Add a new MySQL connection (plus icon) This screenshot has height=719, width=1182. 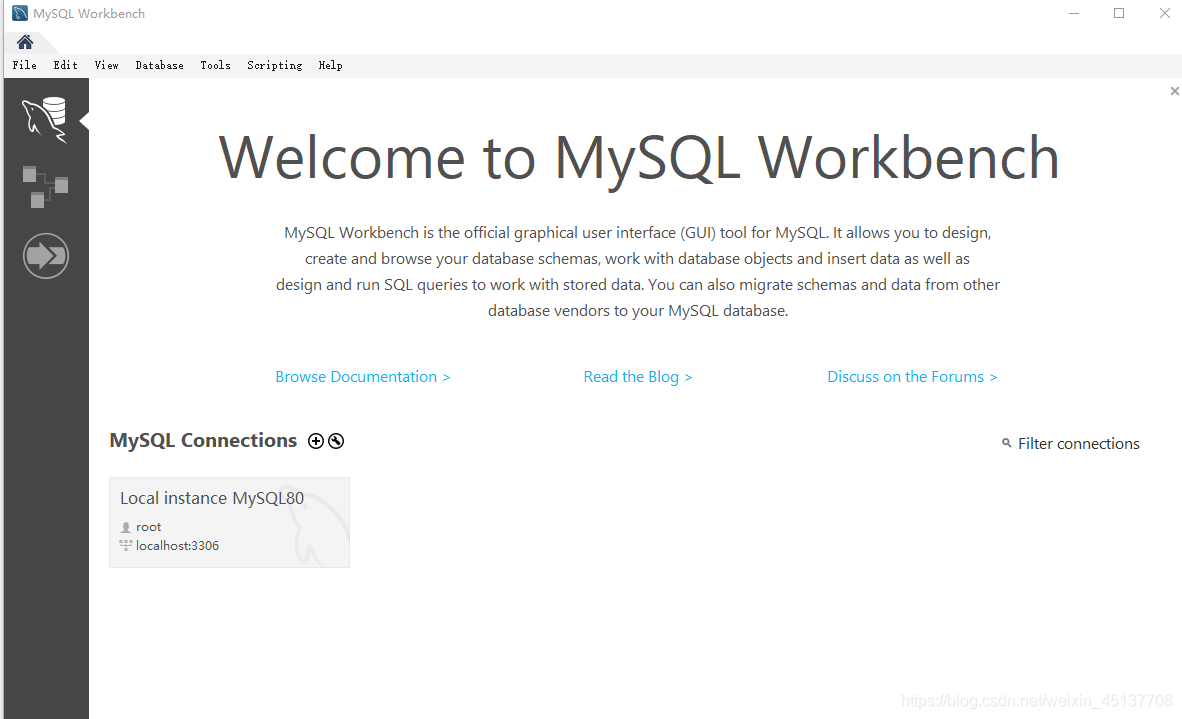316,442
